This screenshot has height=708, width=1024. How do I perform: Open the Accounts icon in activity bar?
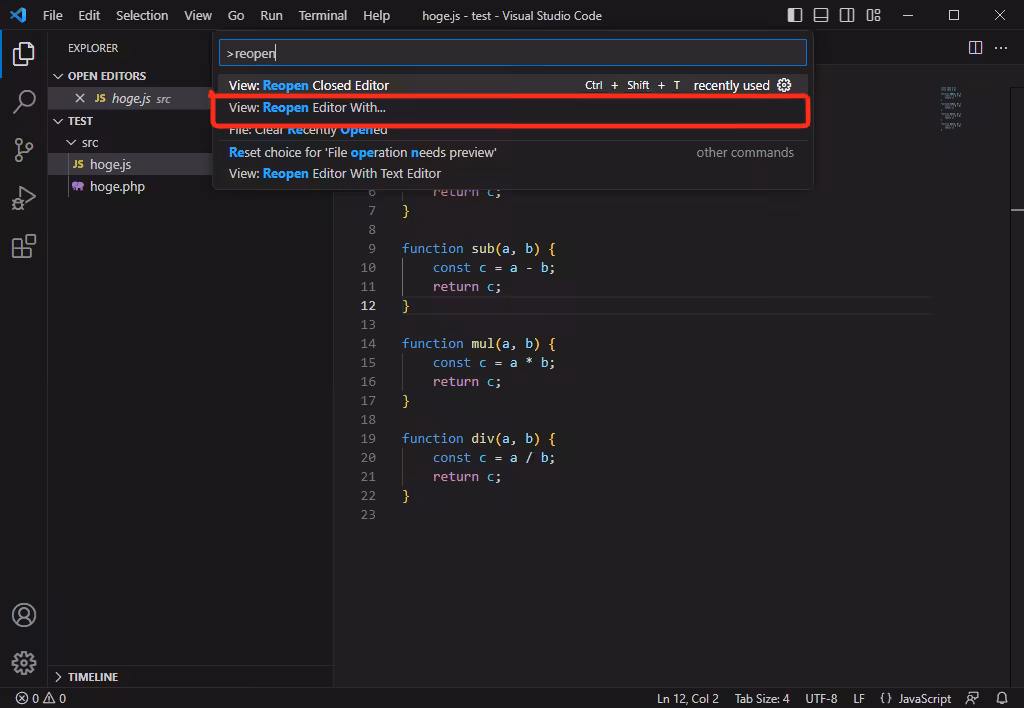click(x=24, y=615)
